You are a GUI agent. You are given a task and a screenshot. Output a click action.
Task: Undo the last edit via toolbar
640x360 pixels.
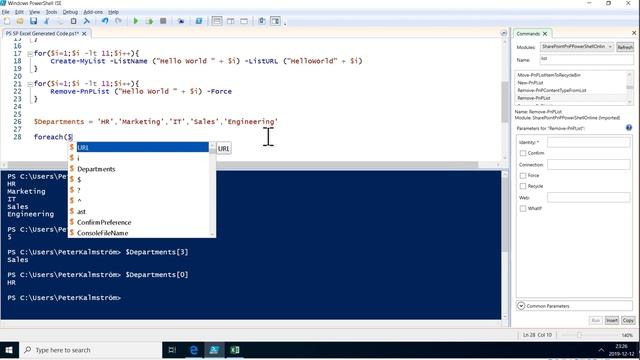click(x=105, y=21)
